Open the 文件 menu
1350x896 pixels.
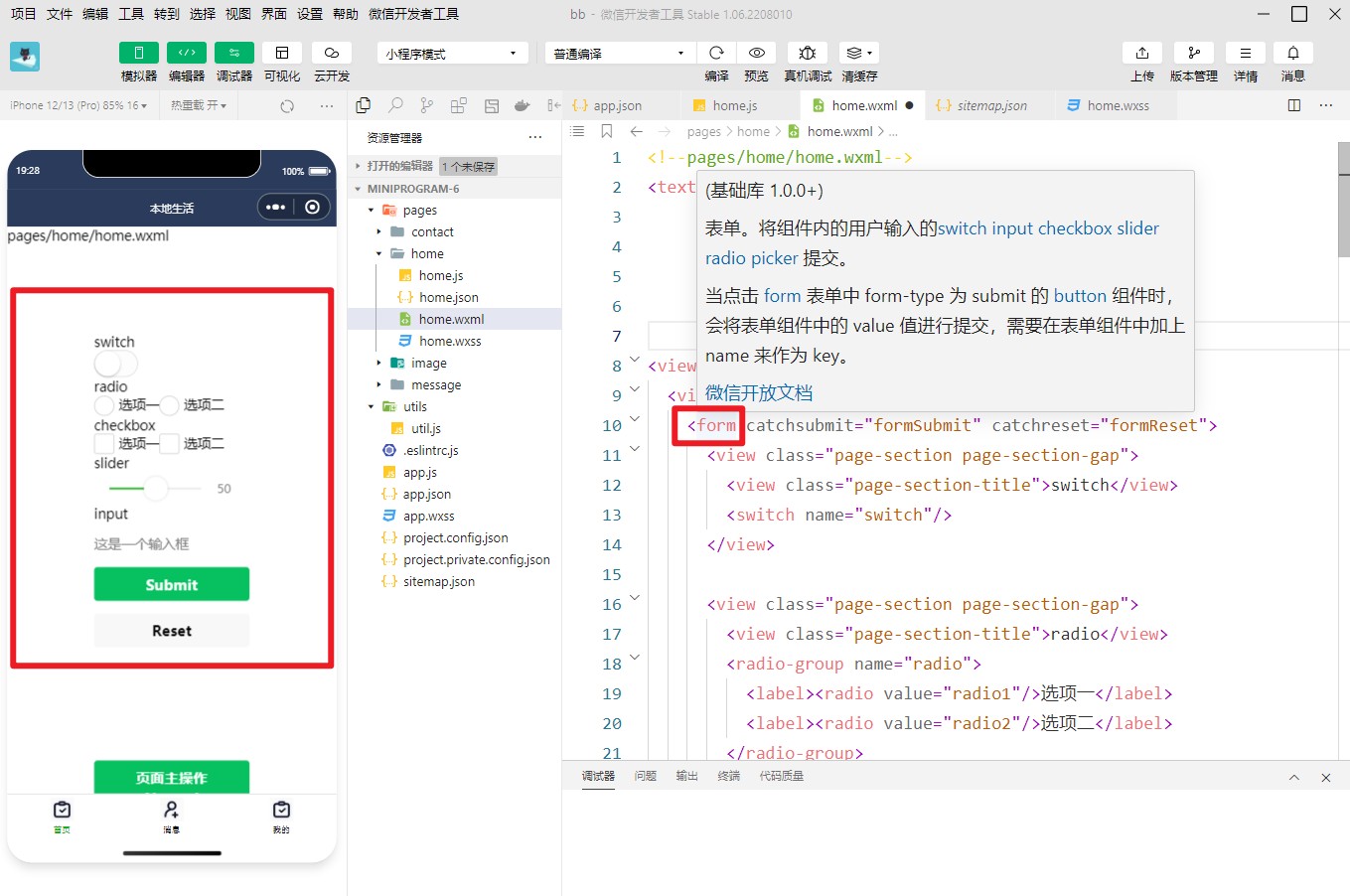tap(60, 14)
